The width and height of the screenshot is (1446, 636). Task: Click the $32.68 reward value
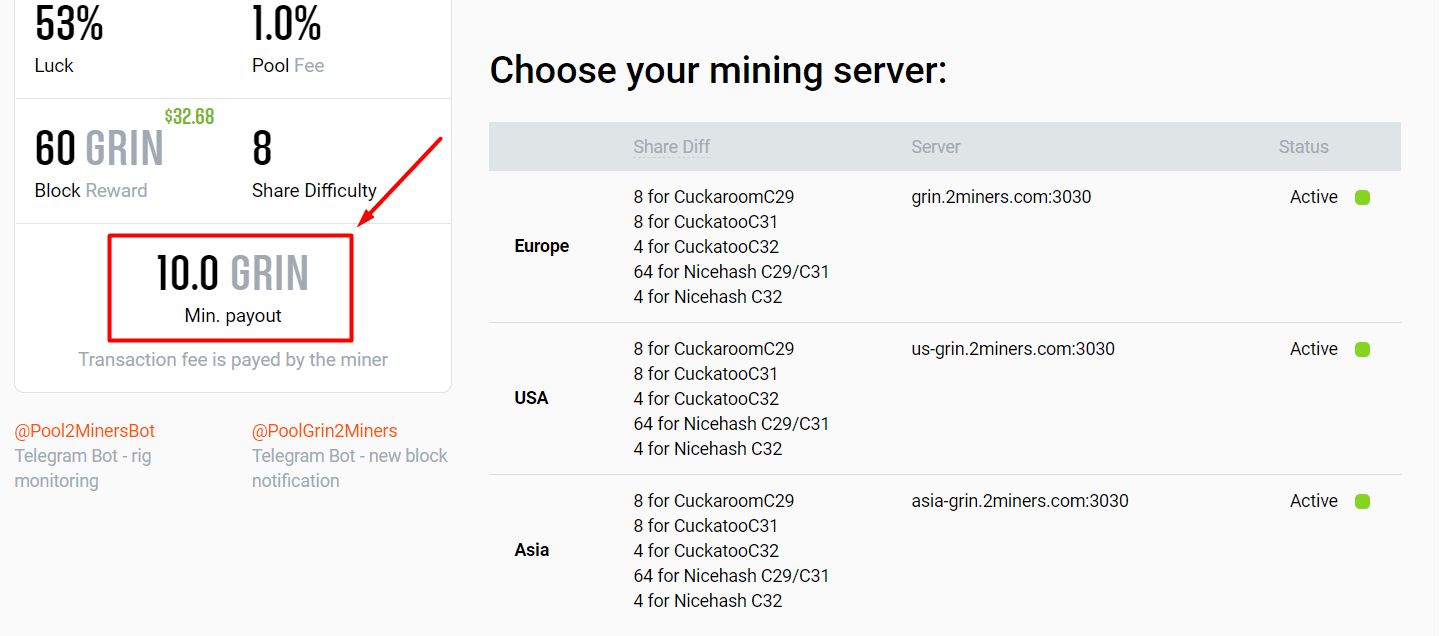[189, 116]
